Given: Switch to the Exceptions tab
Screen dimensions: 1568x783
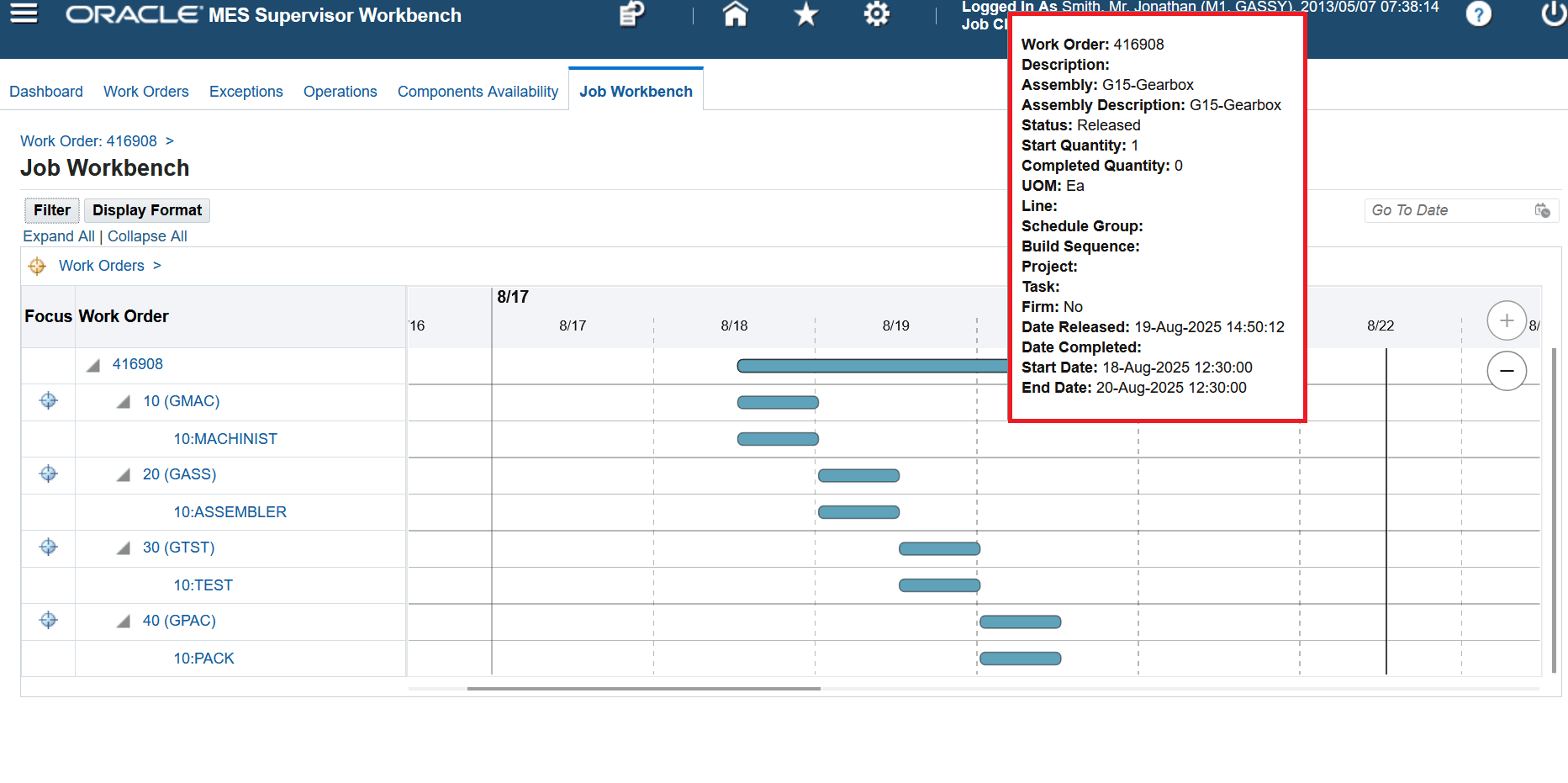Looking at the screenshot, I should [x=245, y=91].
